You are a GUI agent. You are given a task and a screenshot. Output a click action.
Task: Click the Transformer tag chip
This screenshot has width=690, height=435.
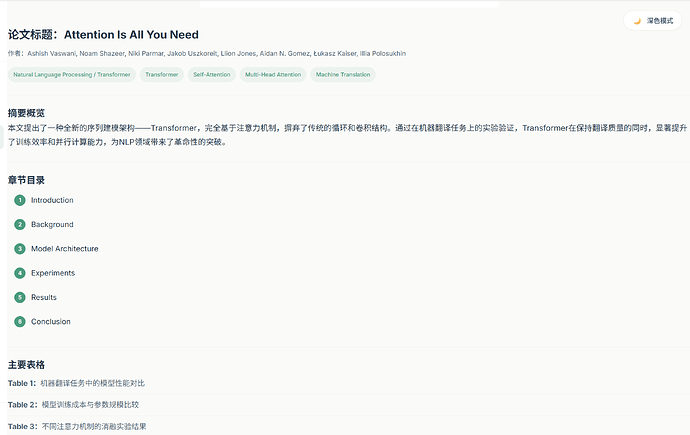click(161, 75)
